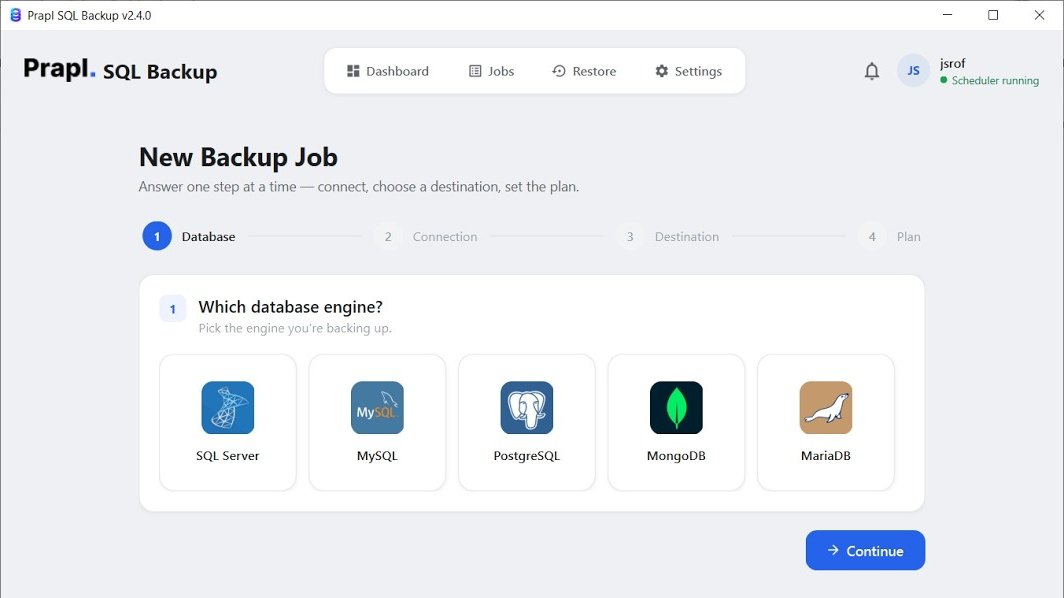Jump to step 4 Plan
This screenshot has width=1064, height=598.
[890, 236]
